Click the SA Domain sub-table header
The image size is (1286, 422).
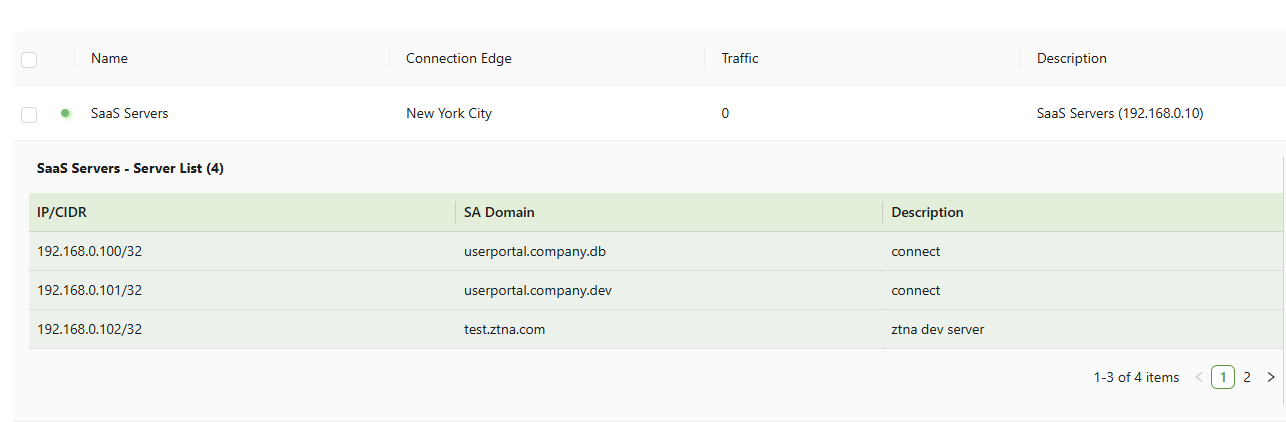coord(498,212)
